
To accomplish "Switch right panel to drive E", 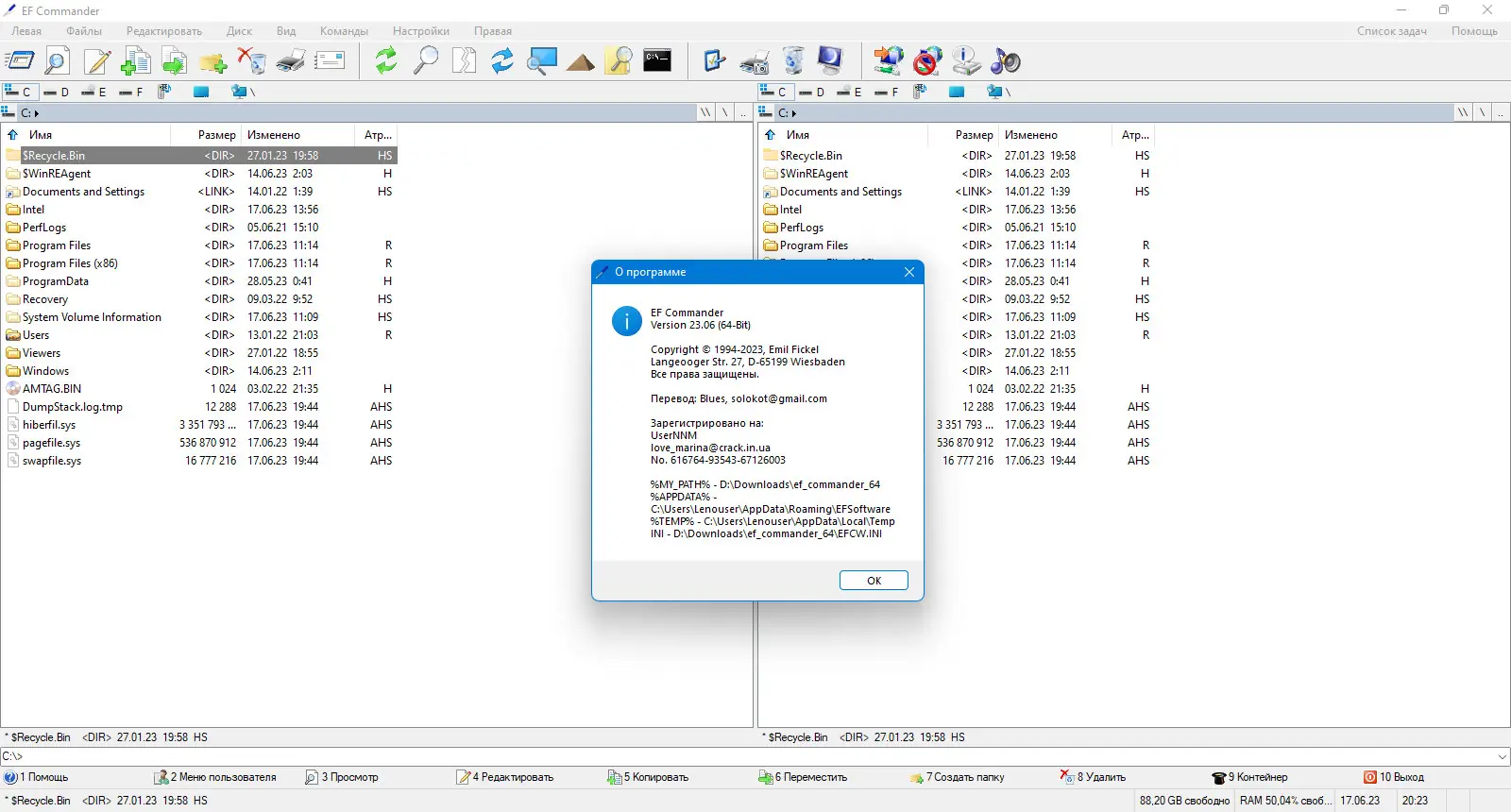I will click(849, 92).
